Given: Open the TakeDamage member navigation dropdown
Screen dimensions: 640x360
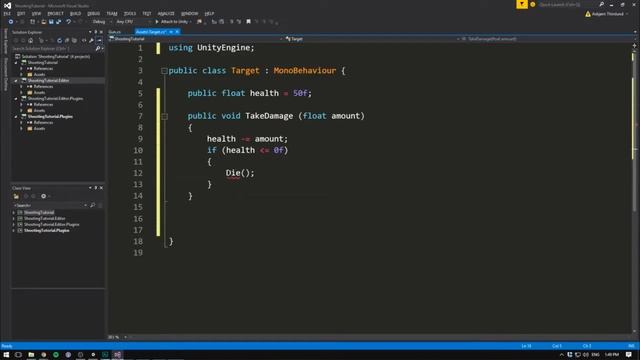Looking at the screenshot, I should coord(547,39).
